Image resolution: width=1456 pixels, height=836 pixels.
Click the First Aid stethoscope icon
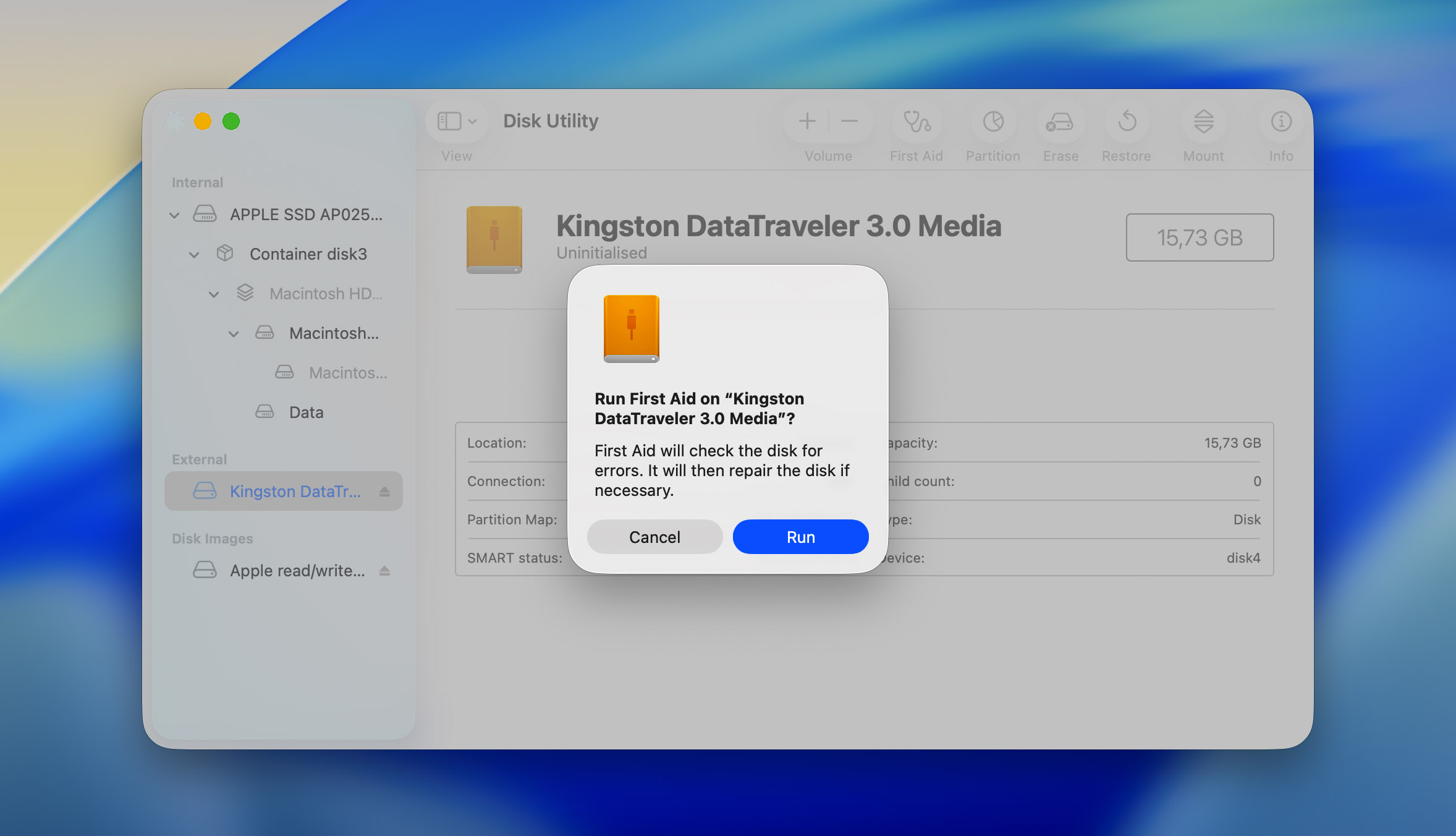916,121
